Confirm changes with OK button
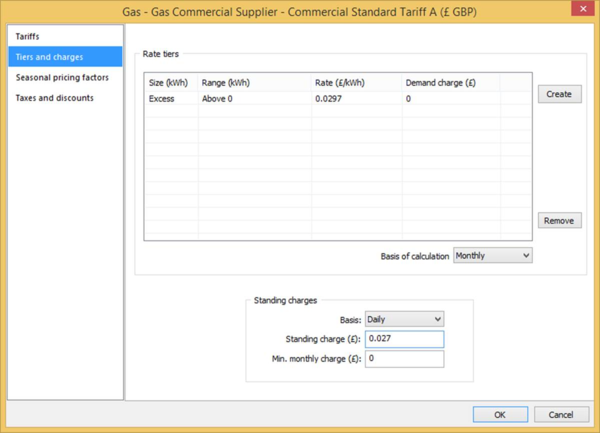 click(x=500, y=414)
